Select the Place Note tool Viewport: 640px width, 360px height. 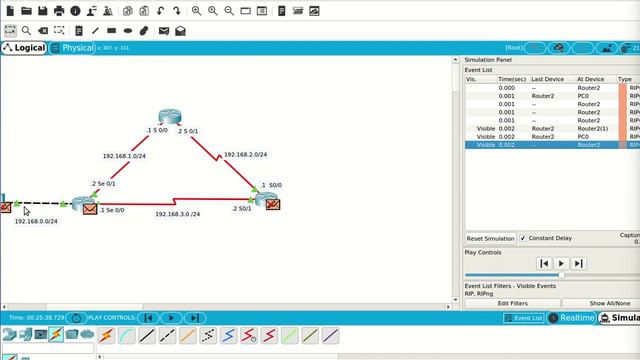coord(79,31)
